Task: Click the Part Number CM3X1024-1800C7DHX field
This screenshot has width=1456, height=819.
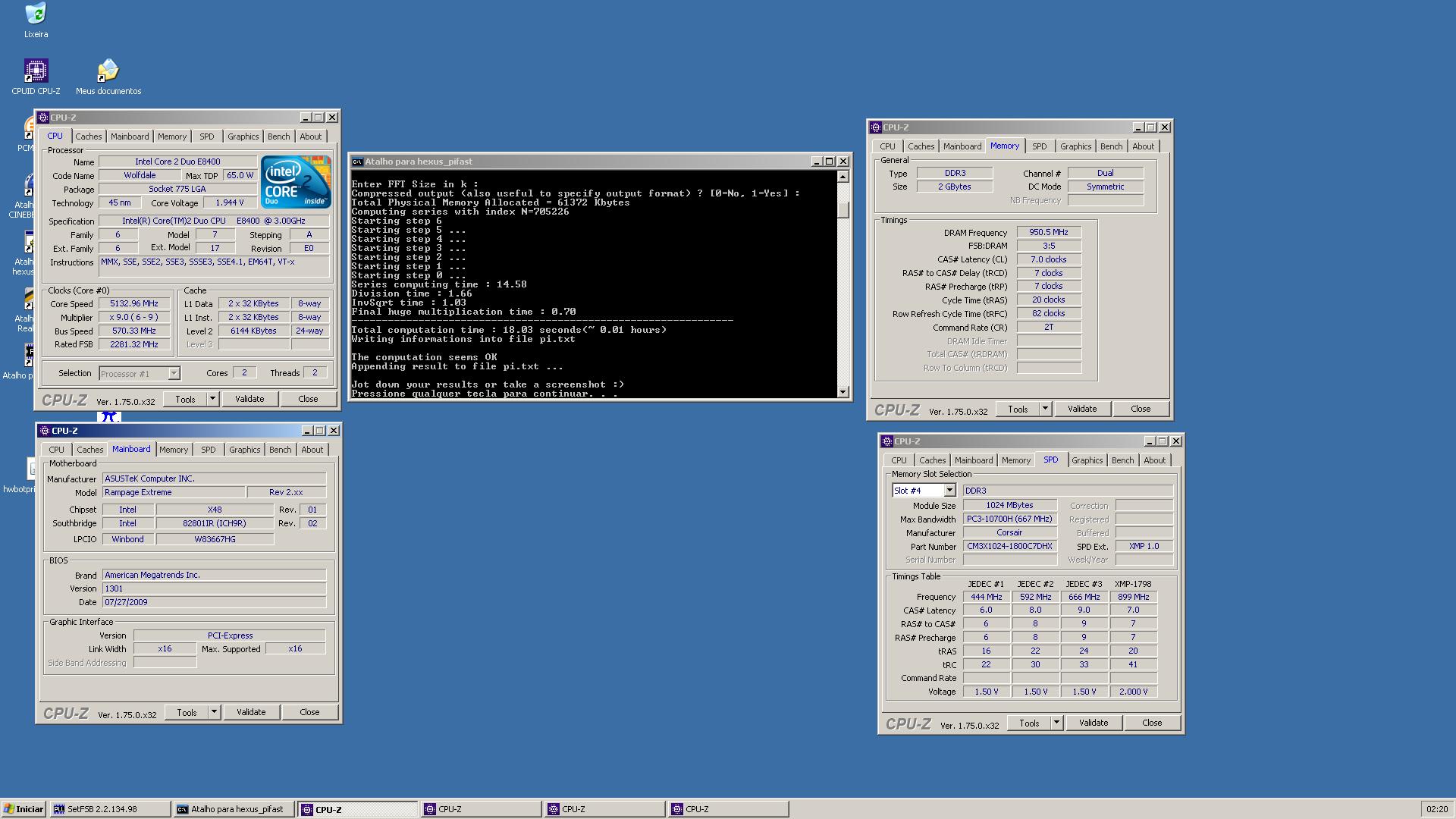Action: (1009, 546)
